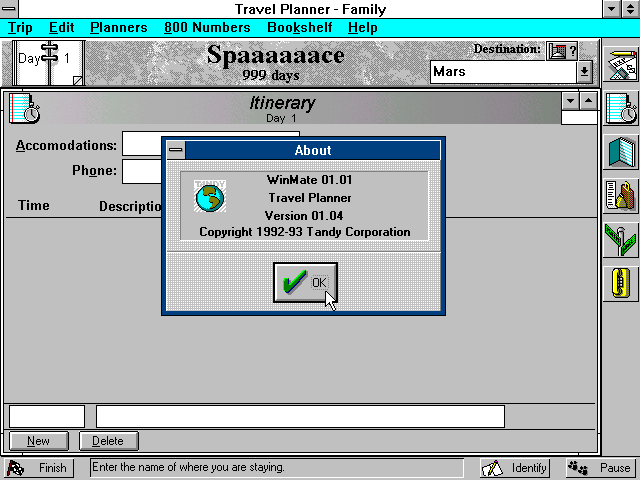The image size is (640, 480).
Task: Click the description entry box at bottom
Action: 300,416
